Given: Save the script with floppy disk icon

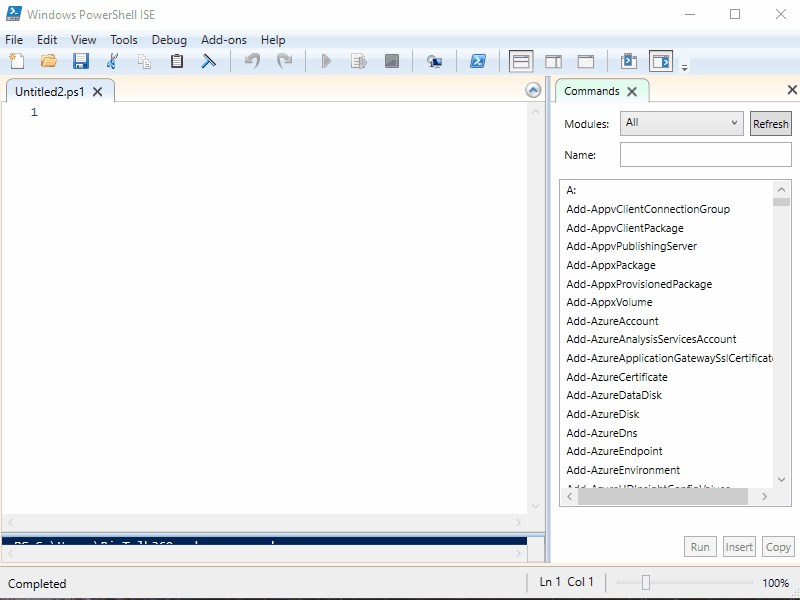Looking at the screenshot, I should click(x=81, y=61).
